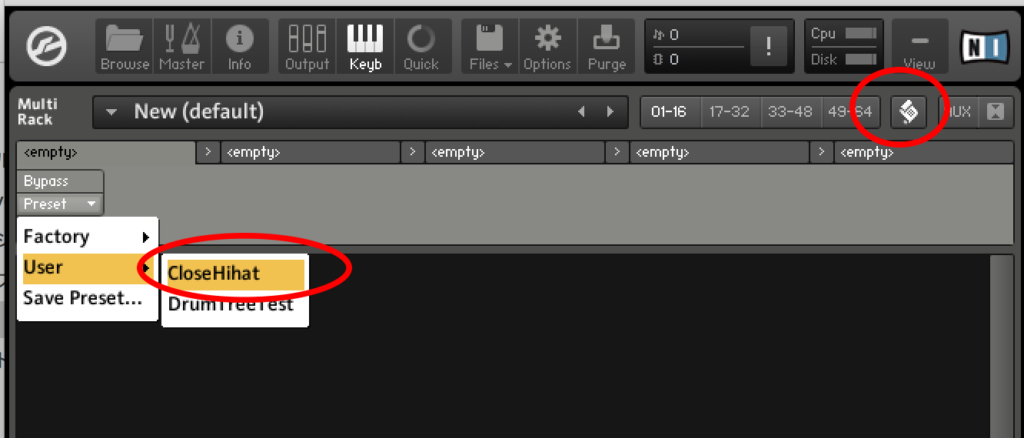
Task: Open the Quick-load browser
Action: point(421,46)
